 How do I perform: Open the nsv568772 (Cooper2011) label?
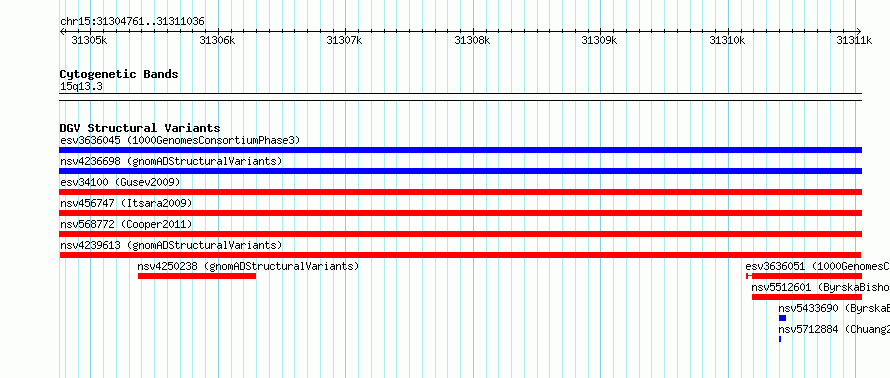click(126, 224)
